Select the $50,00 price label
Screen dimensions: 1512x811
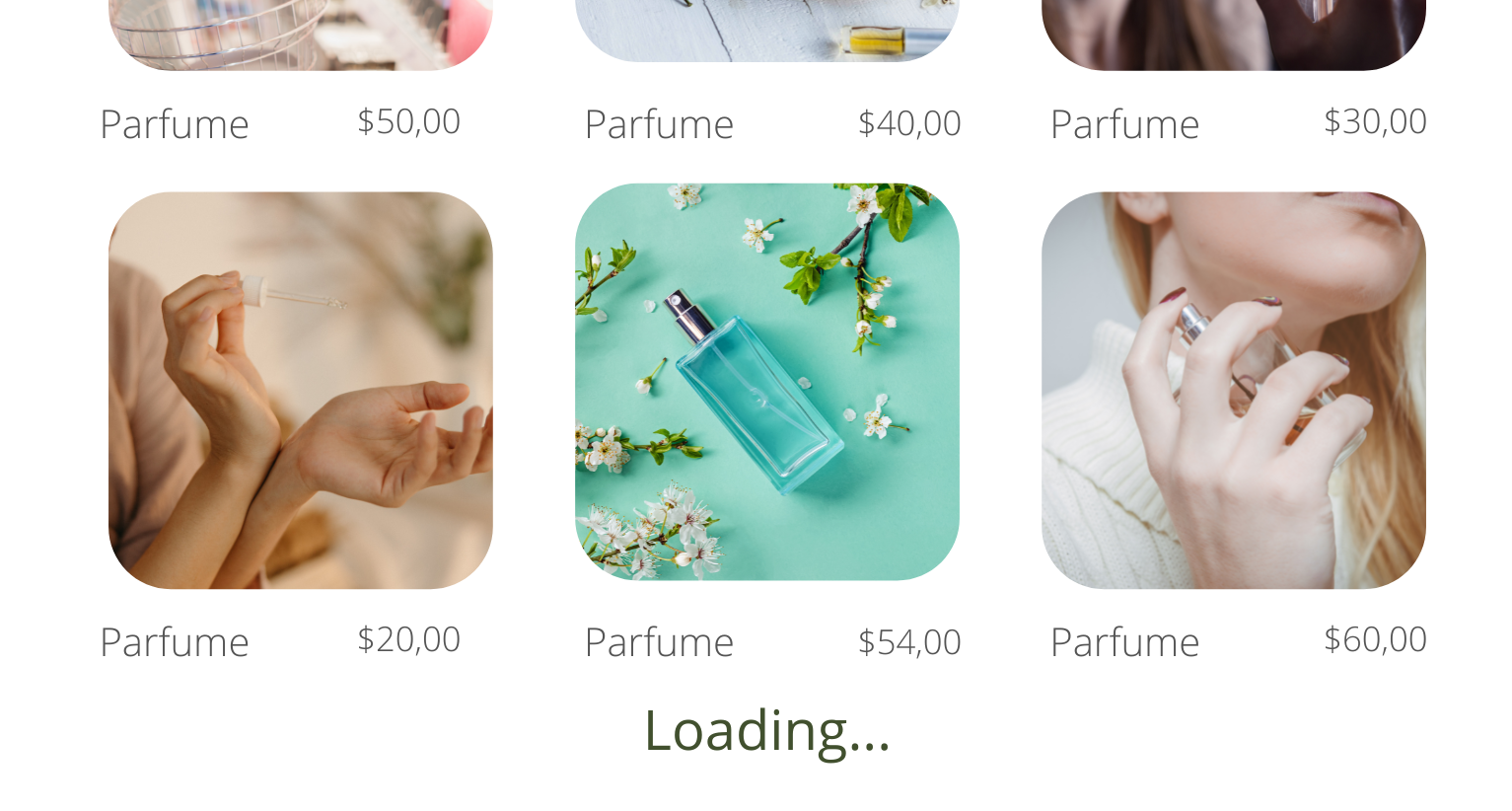click(x=408, y=121)
